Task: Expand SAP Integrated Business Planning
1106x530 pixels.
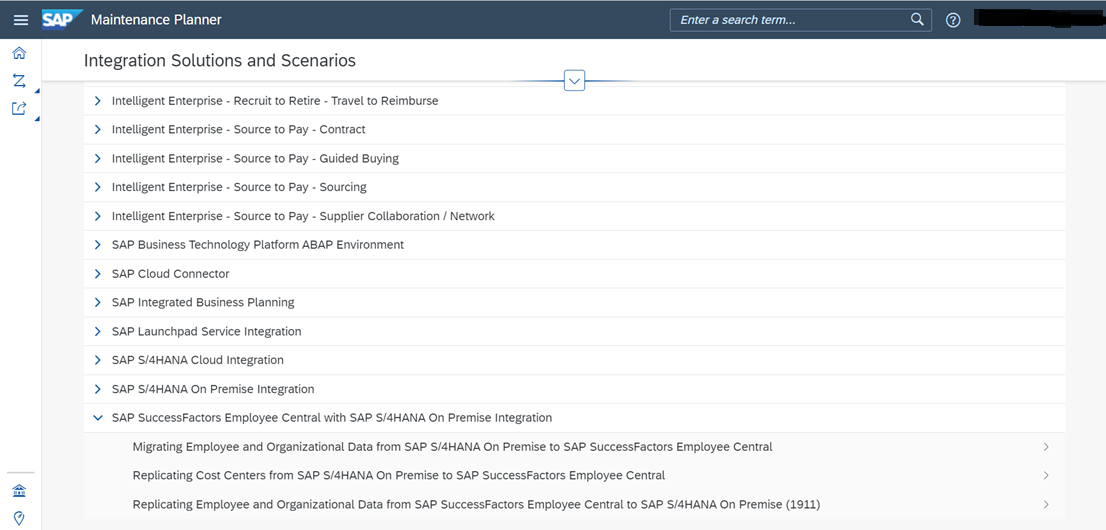Action: pos(97,303)
